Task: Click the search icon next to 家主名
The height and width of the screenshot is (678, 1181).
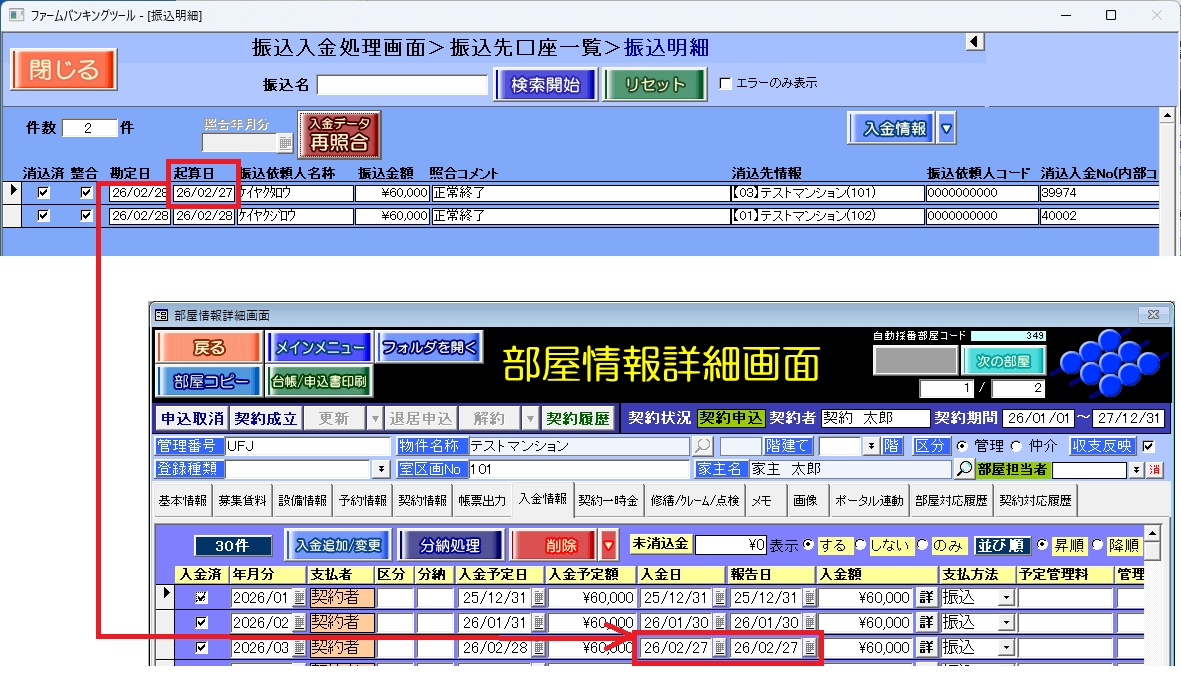Action: pos(963,469)
